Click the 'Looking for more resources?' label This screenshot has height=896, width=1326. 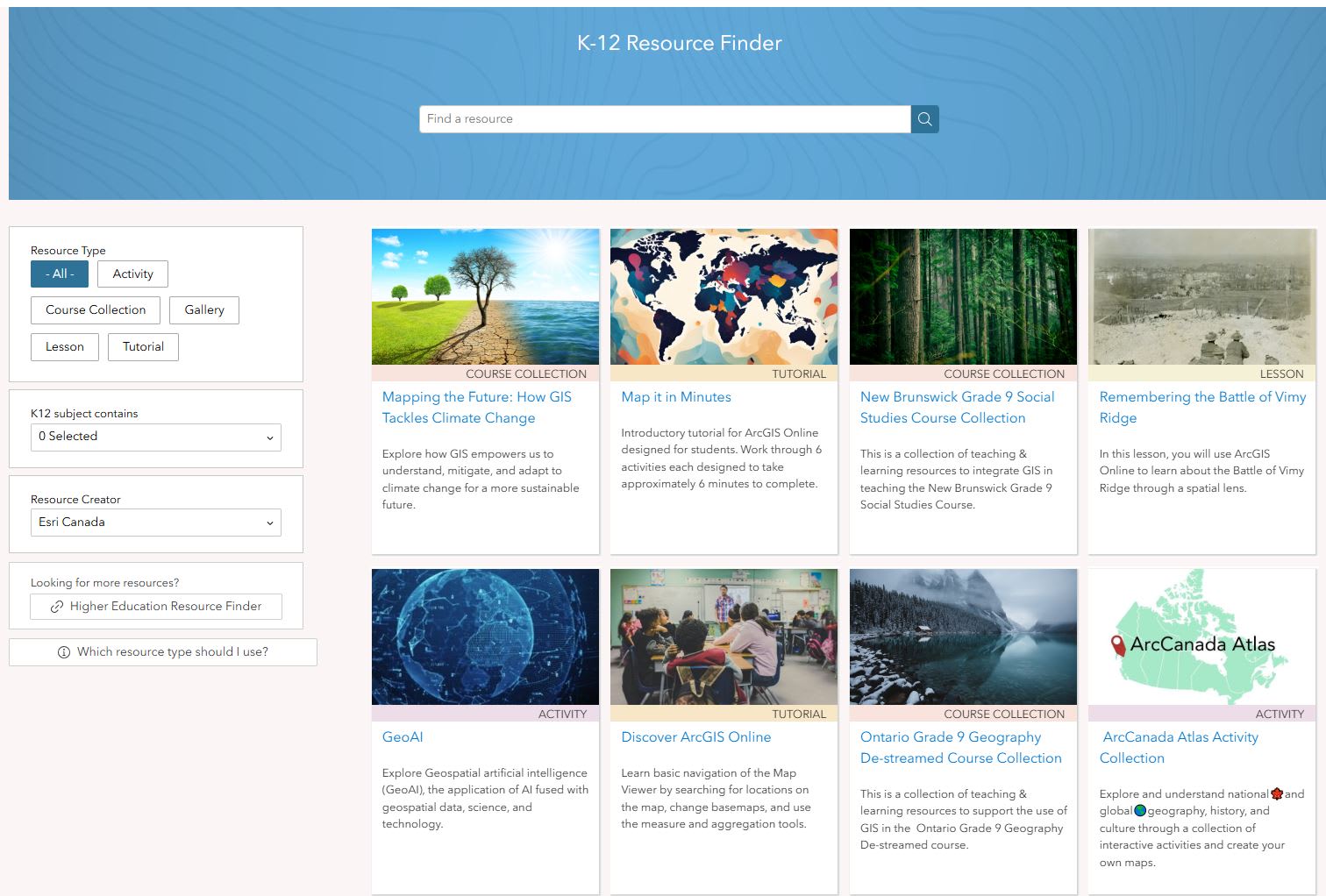pyautogui.click(x=104, y=583)
